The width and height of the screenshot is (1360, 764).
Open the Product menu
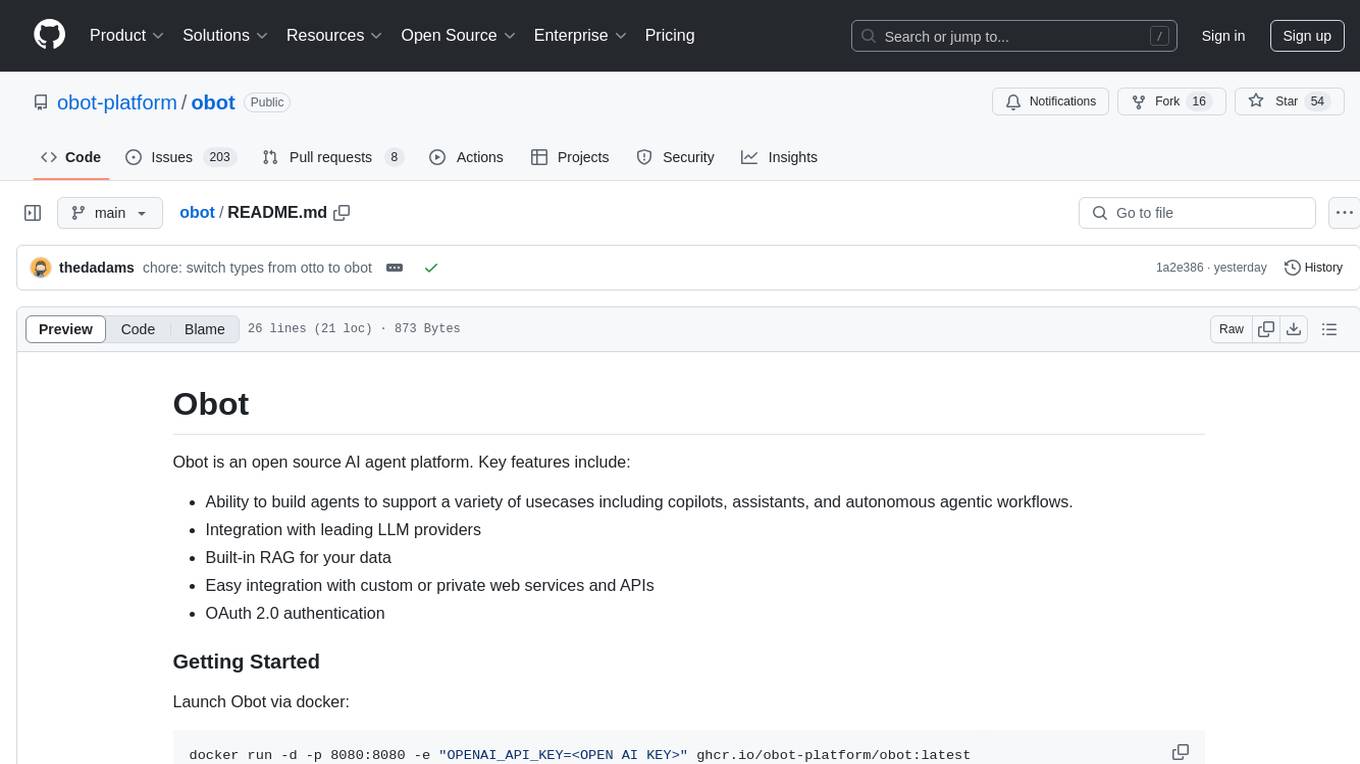(127, 35)
